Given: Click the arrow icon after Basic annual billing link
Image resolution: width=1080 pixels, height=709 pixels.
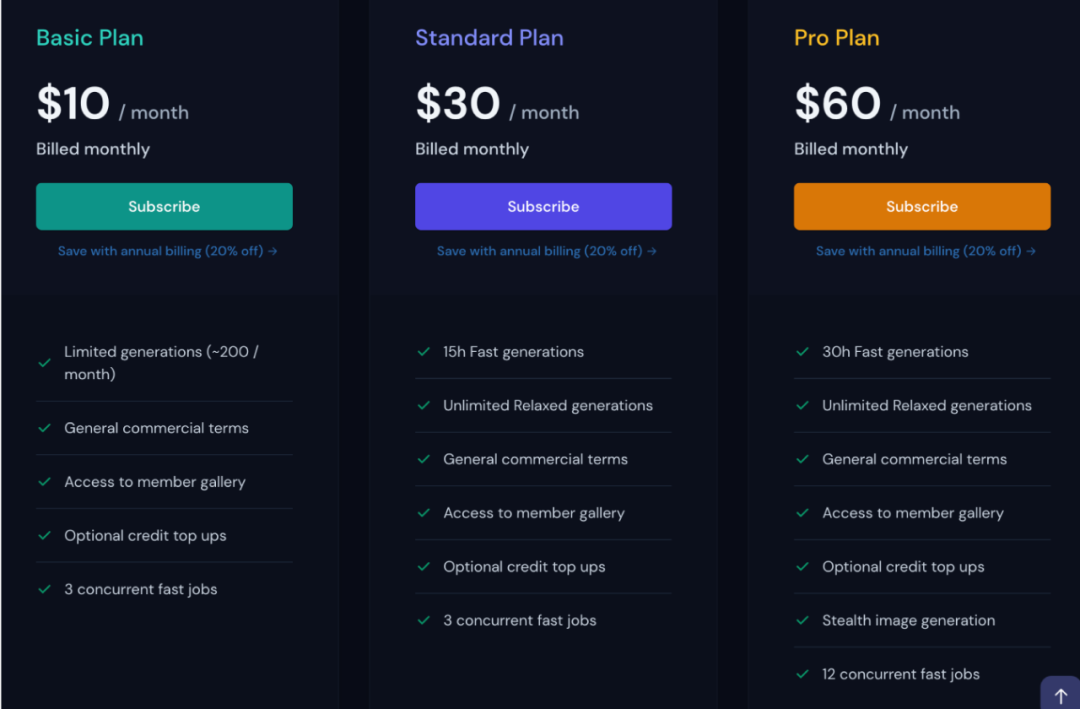Looking at the screenshot, I should click(273, 251).
